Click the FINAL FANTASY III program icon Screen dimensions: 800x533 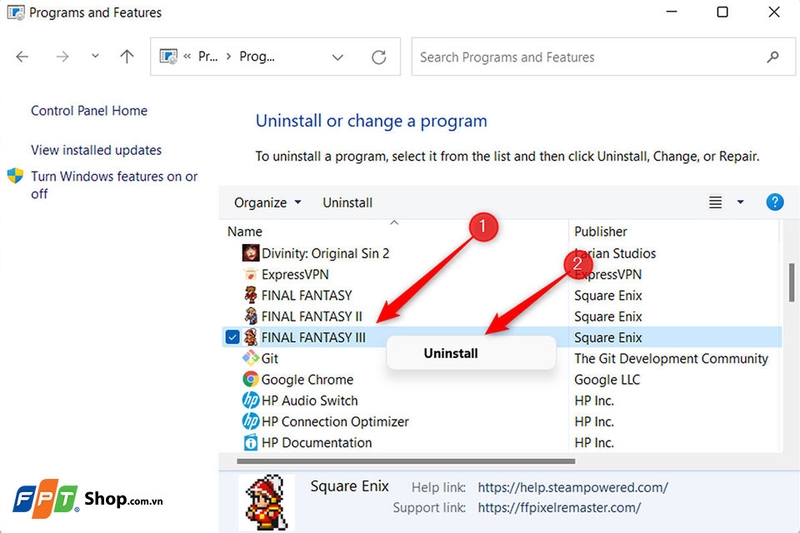click(x=251, y=337)
